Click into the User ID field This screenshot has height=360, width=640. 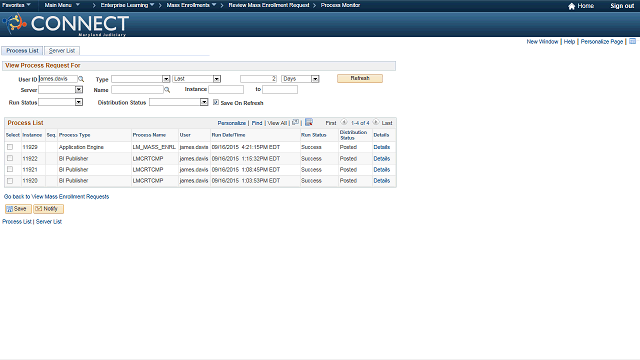pyautogui.click(x=58, y=79)
